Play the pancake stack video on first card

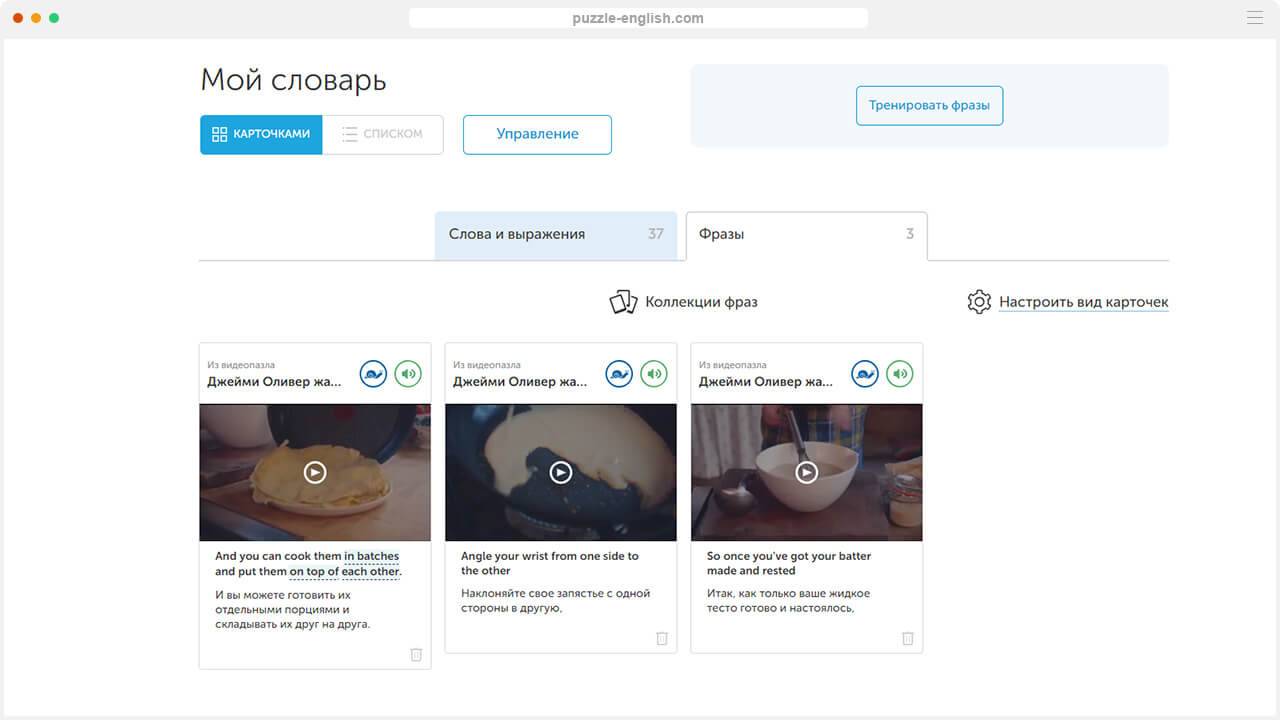(315, 472)
